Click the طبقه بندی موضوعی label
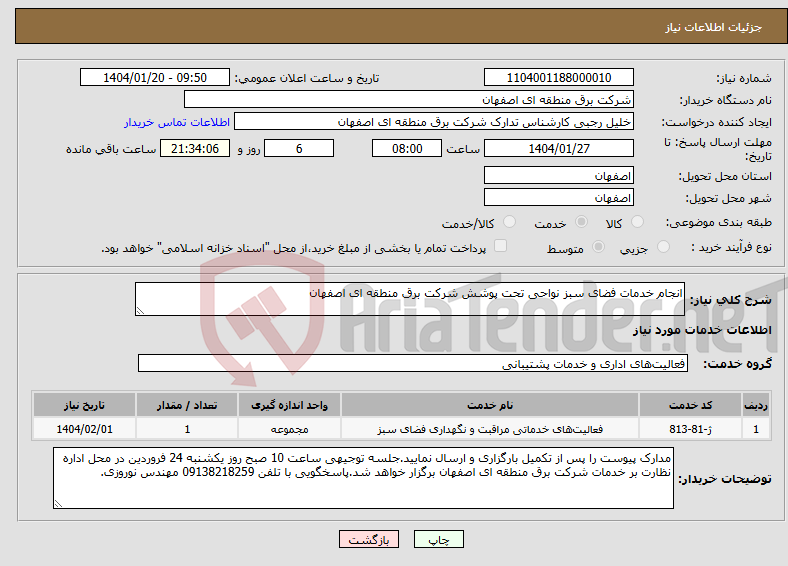The height and width of the screenshot is (566, 788). click(719, 222)
